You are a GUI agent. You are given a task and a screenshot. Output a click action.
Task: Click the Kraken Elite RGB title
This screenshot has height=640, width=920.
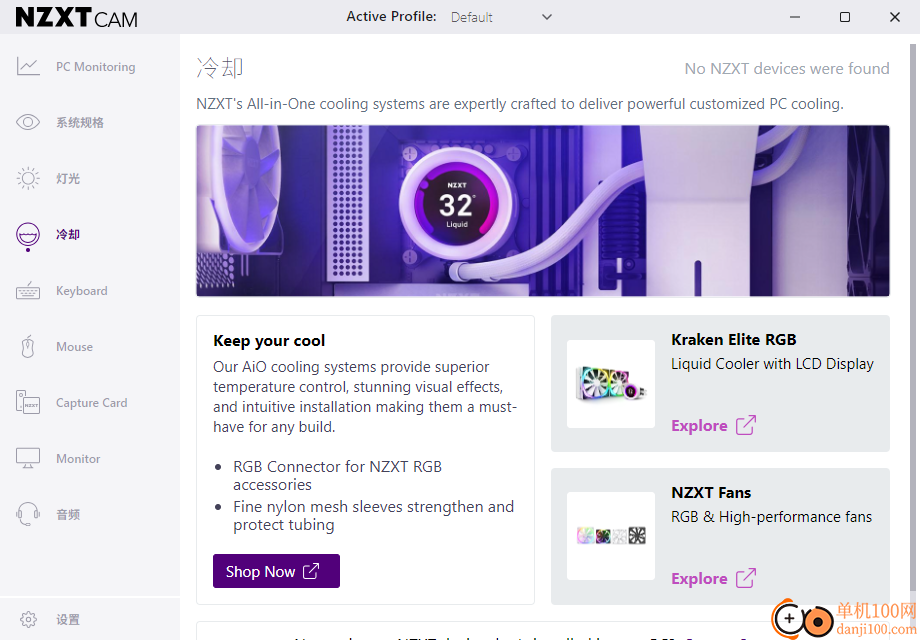click(x=733, y=340)
